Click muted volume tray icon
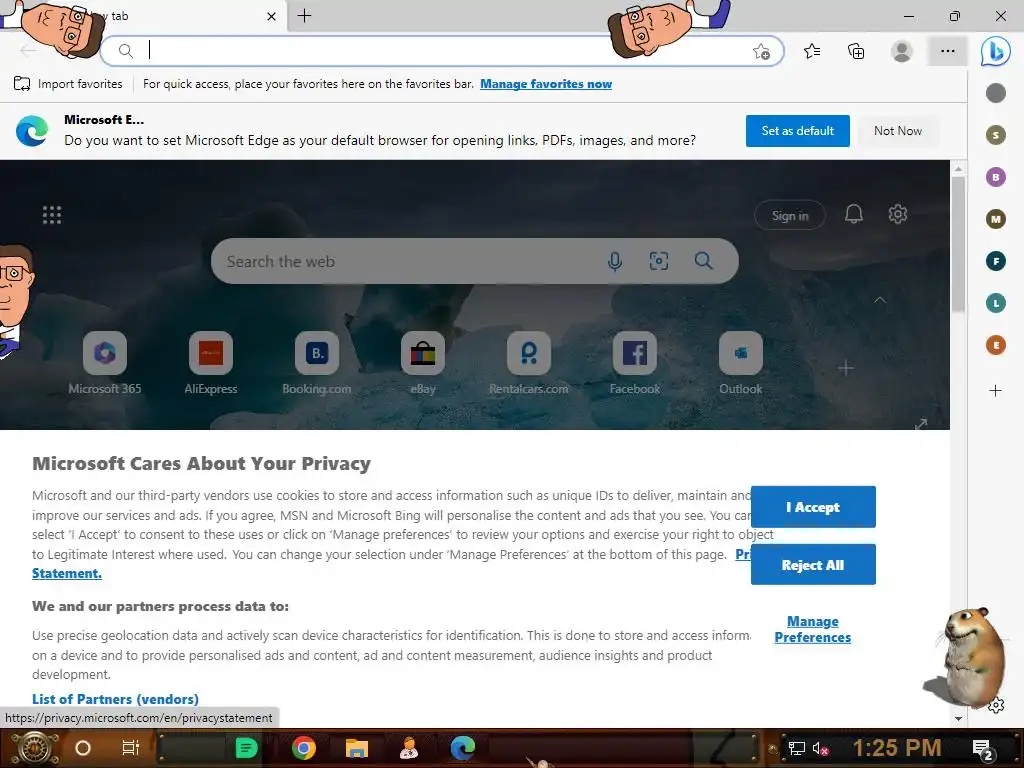Screen dimensions: 1024x768 pyautogui.click(x=820, y=748)
